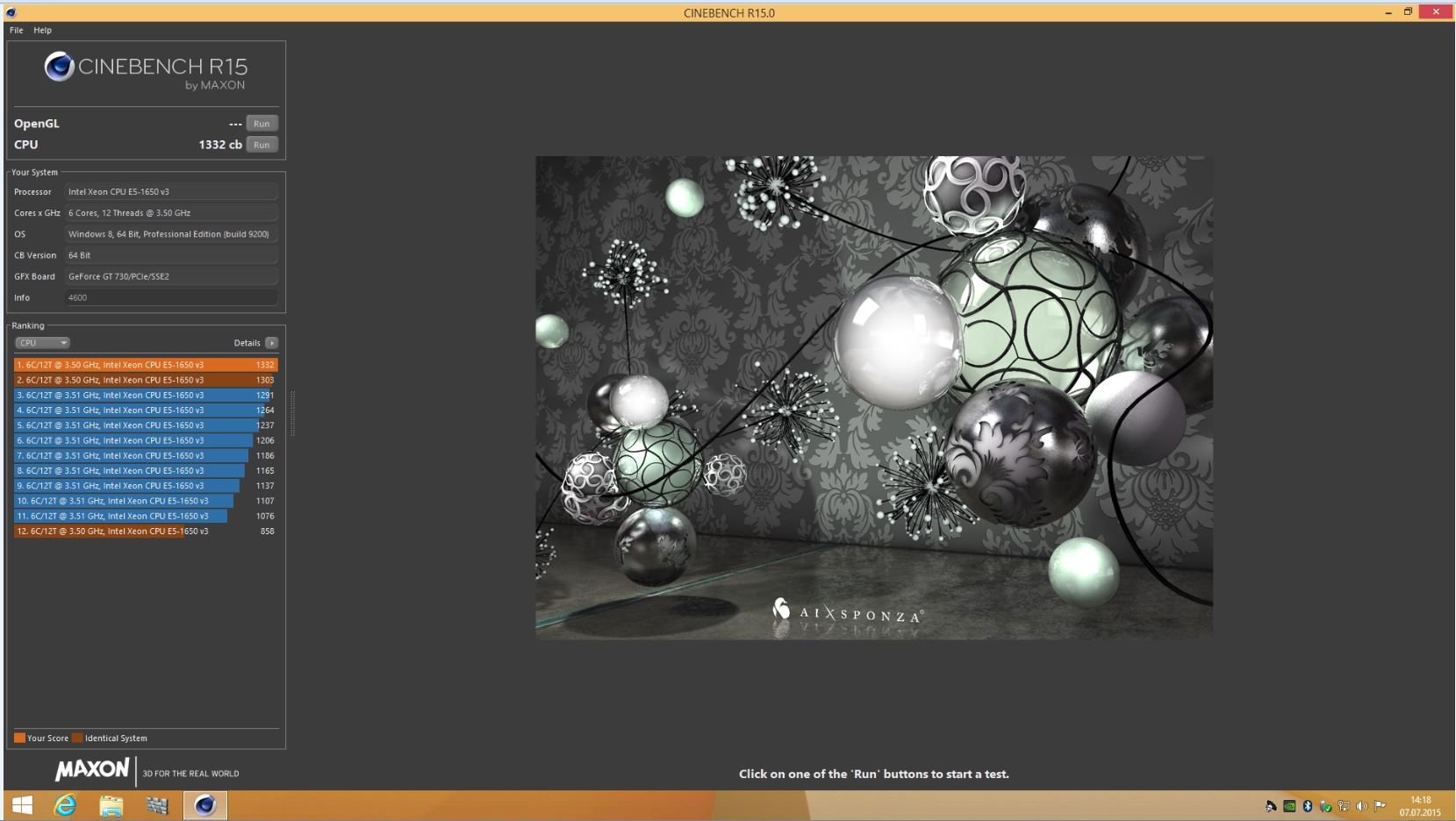Screen dimensions: 1456x821
Task: Open the network connection tray icon
Action: pos(1344,806)
